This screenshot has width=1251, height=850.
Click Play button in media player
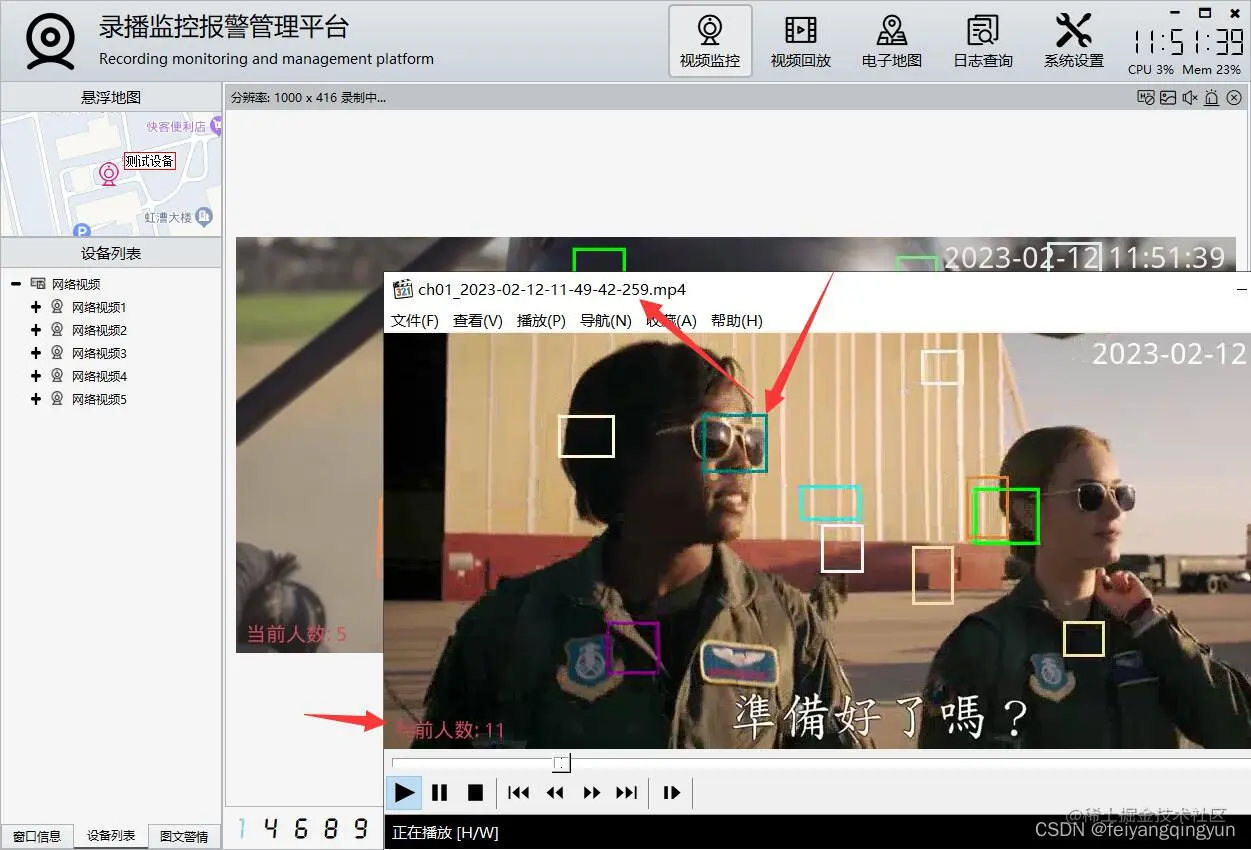pos(404,793)
